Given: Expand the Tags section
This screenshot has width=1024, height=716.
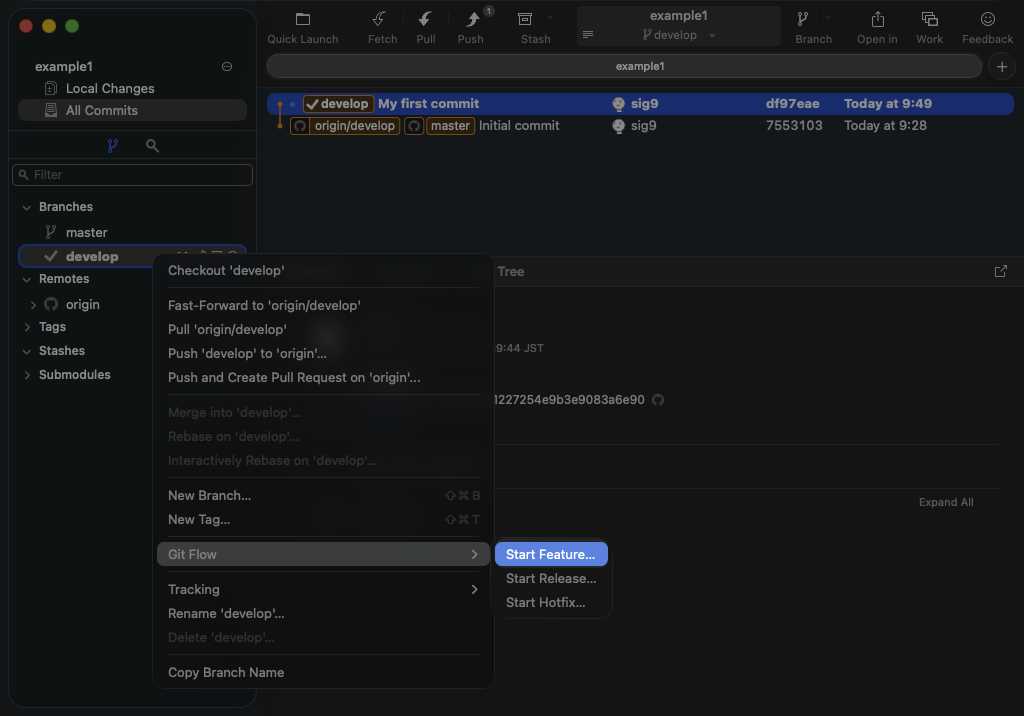Looking at the screenshot, I should pos(26,327).
